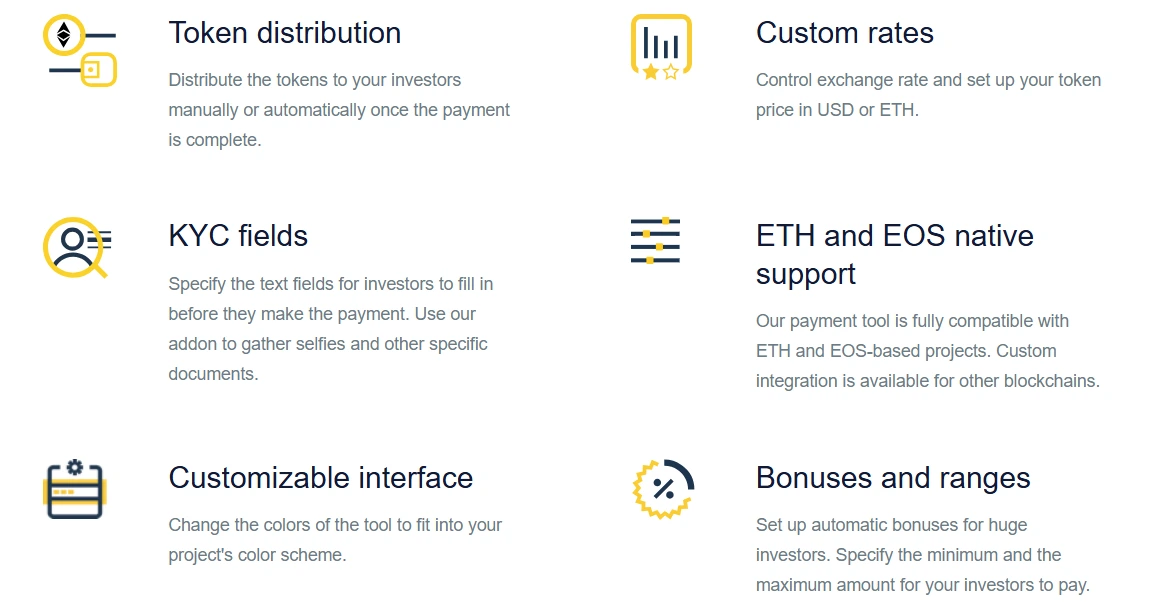Screen dimensions: 1155x607
Task: Select the KYC fields heading
Action: coord(238,236)
